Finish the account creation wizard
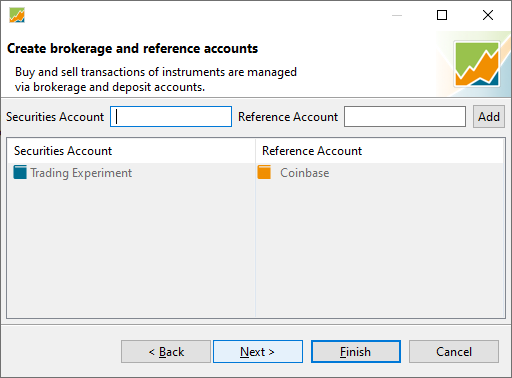Image resolution: width=512 pixels, height=378 pixels. (356, 352)
